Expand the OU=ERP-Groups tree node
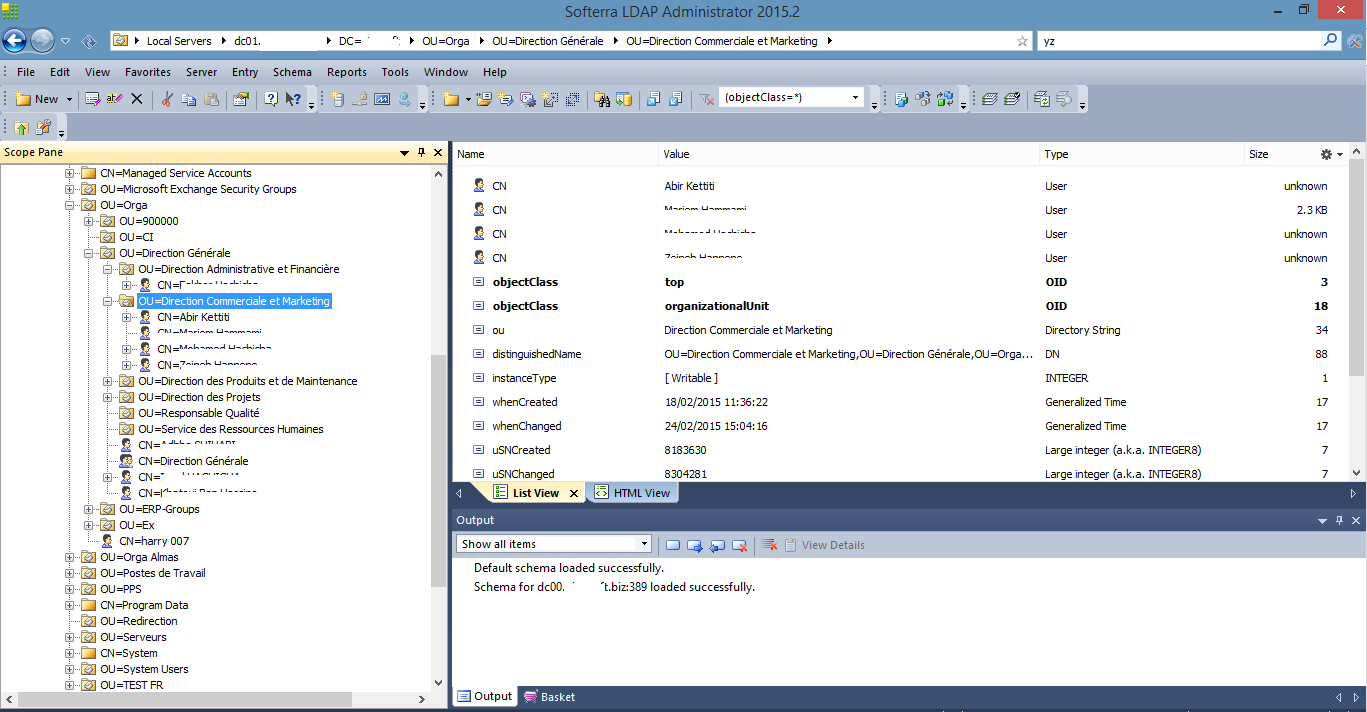This screenshot has height=712, width=1367. click(89, 509)
